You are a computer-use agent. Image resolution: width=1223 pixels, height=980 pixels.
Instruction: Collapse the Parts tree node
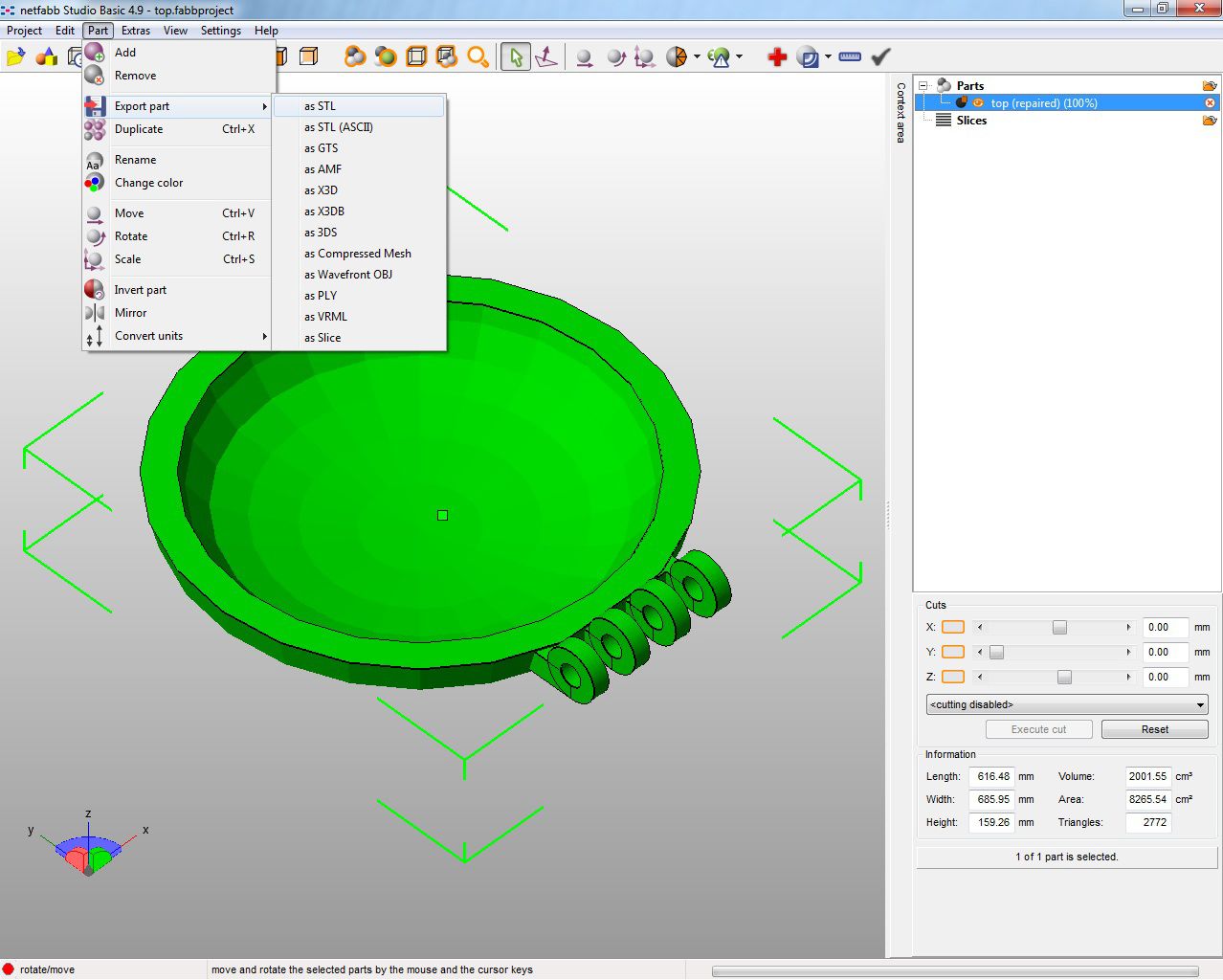point(923,84)
